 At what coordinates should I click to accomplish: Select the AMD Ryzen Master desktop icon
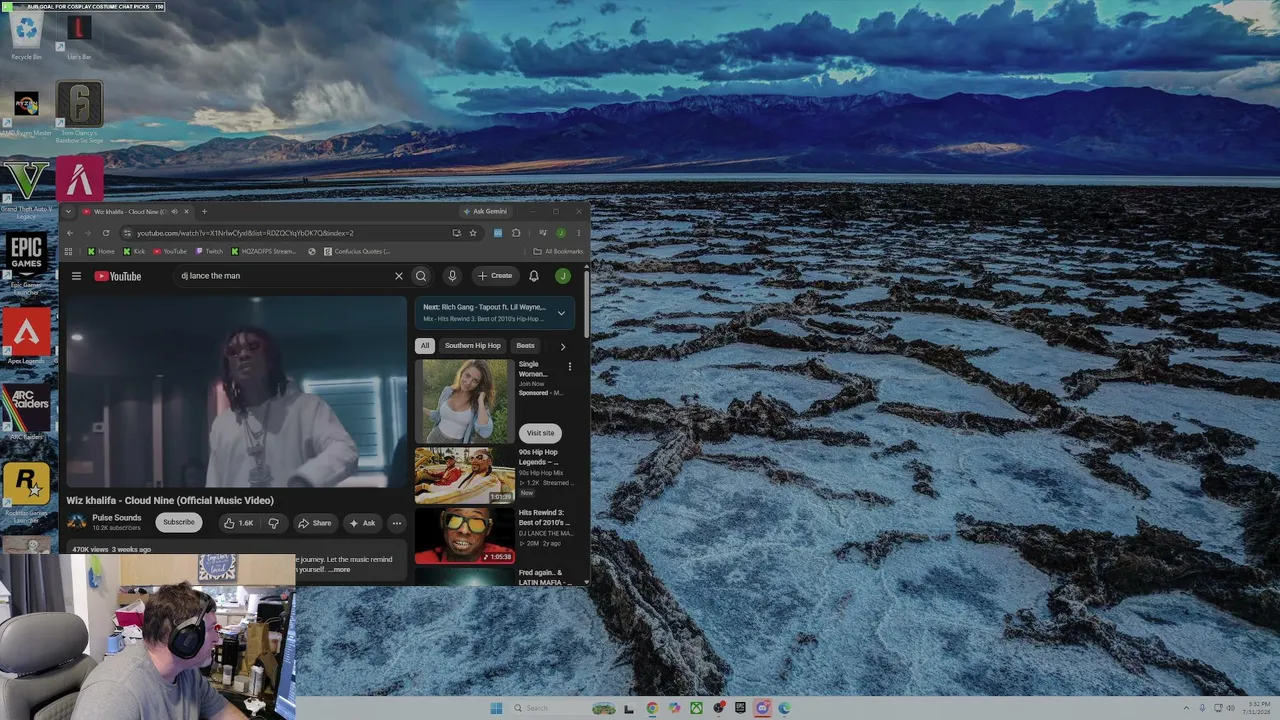26,112
